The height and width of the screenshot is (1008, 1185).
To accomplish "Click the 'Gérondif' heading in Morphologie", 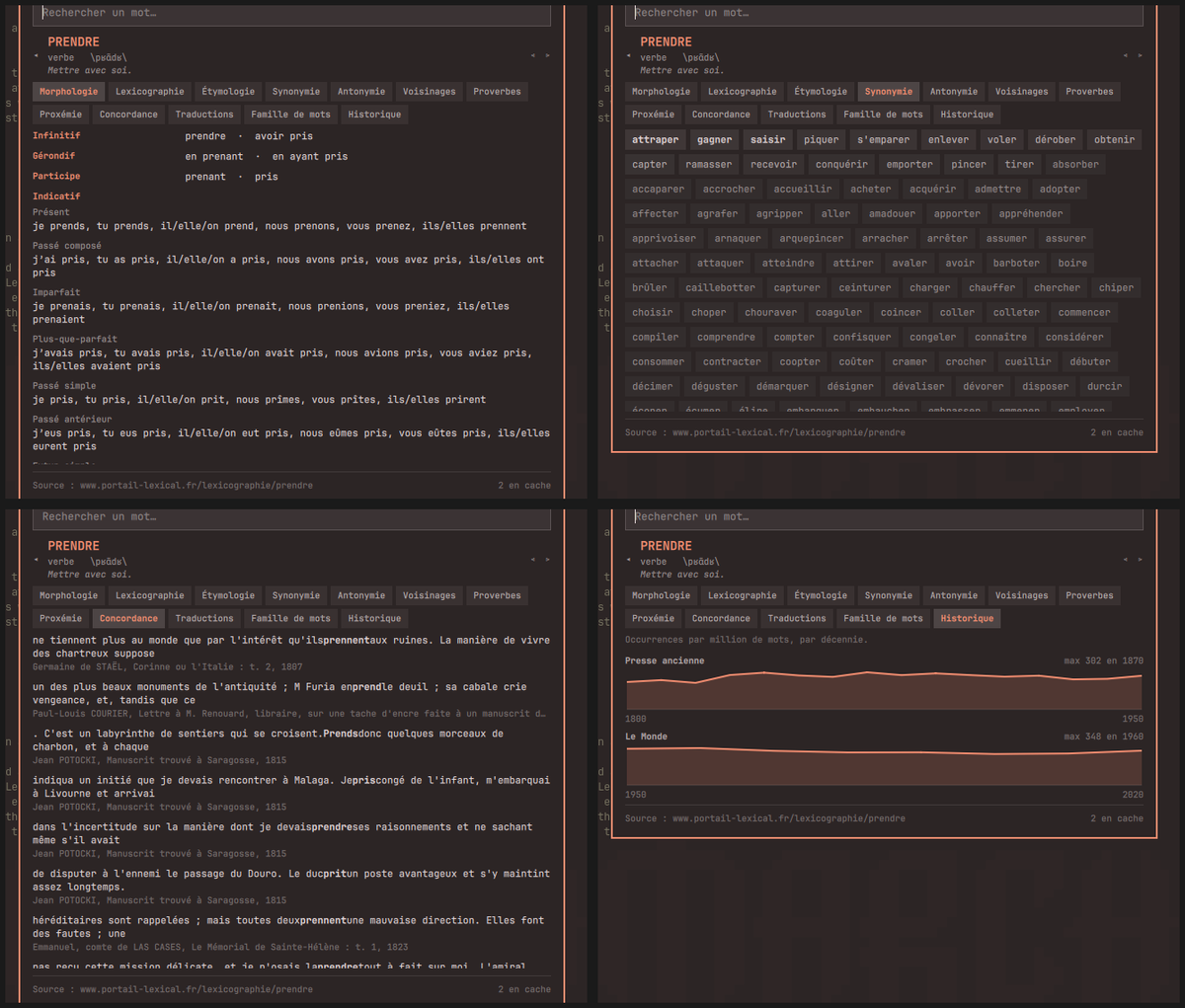I will (x=53, y=156).
